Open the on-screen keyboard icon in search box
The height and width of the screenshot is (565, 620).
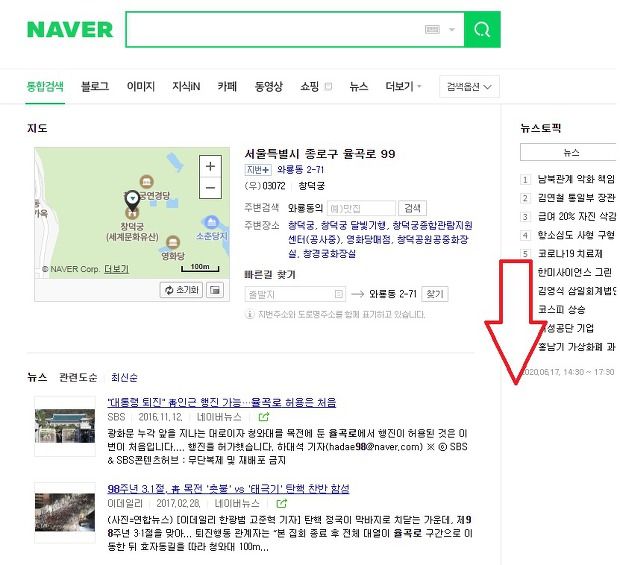tap(432, 29)
